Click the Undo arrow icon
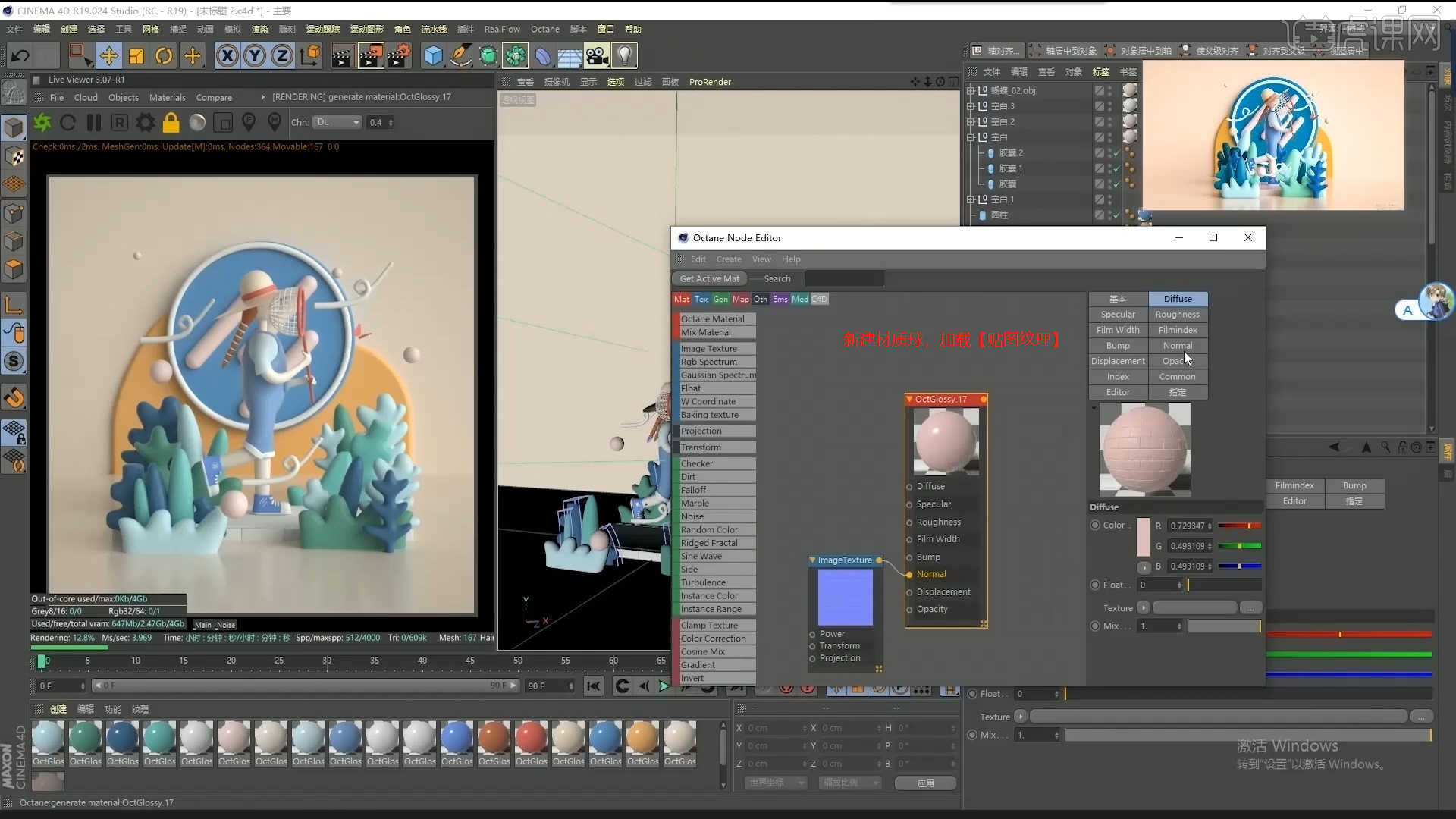Image resolution: width=1456 pixels, height=819 pixels. [20, 55]
